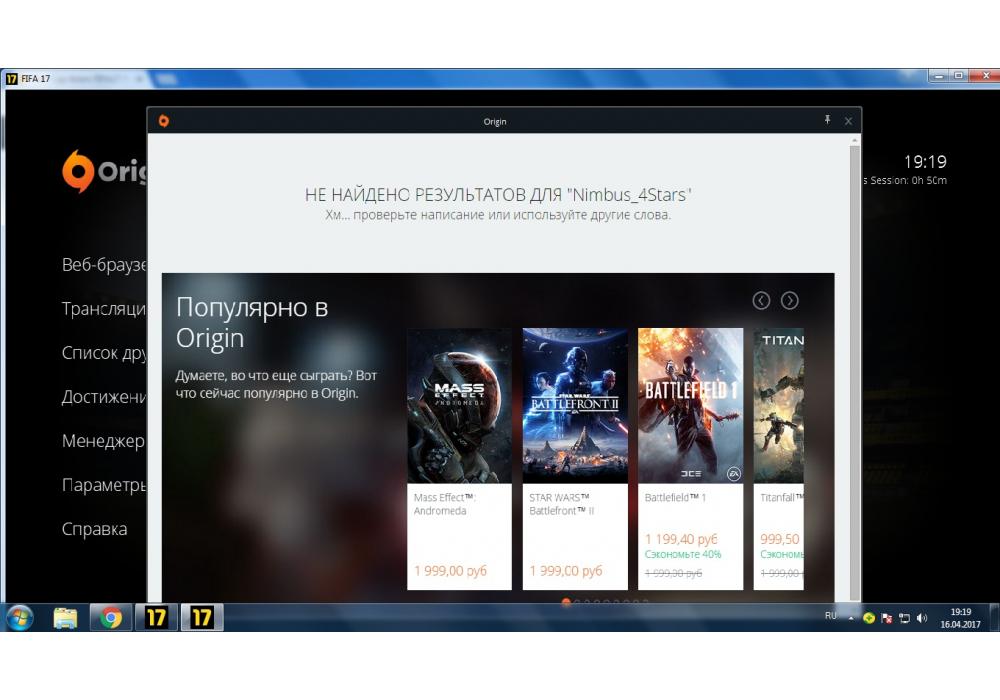Open Mass Effect Andromeda cover art
Screen dimensions: 1000x700
click(x=459, y=405)
